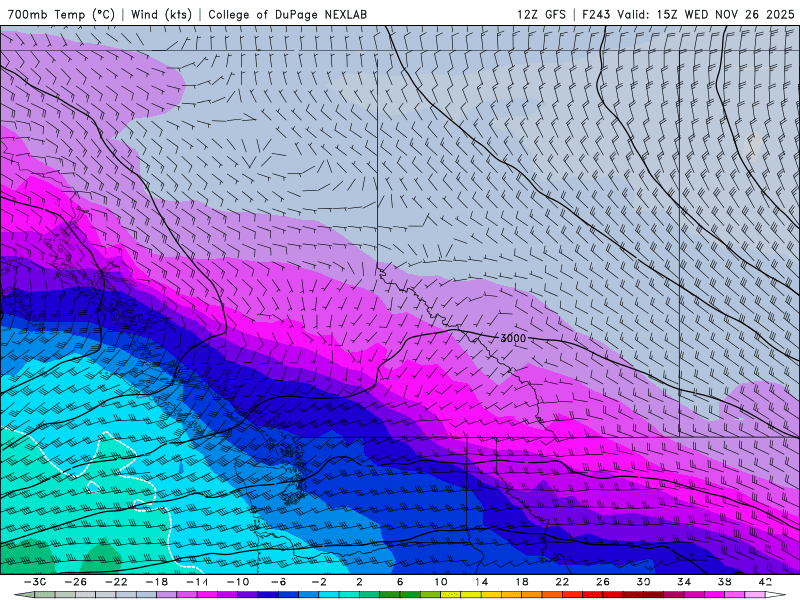Click the 18 color bar label

[x=521, y=582]
